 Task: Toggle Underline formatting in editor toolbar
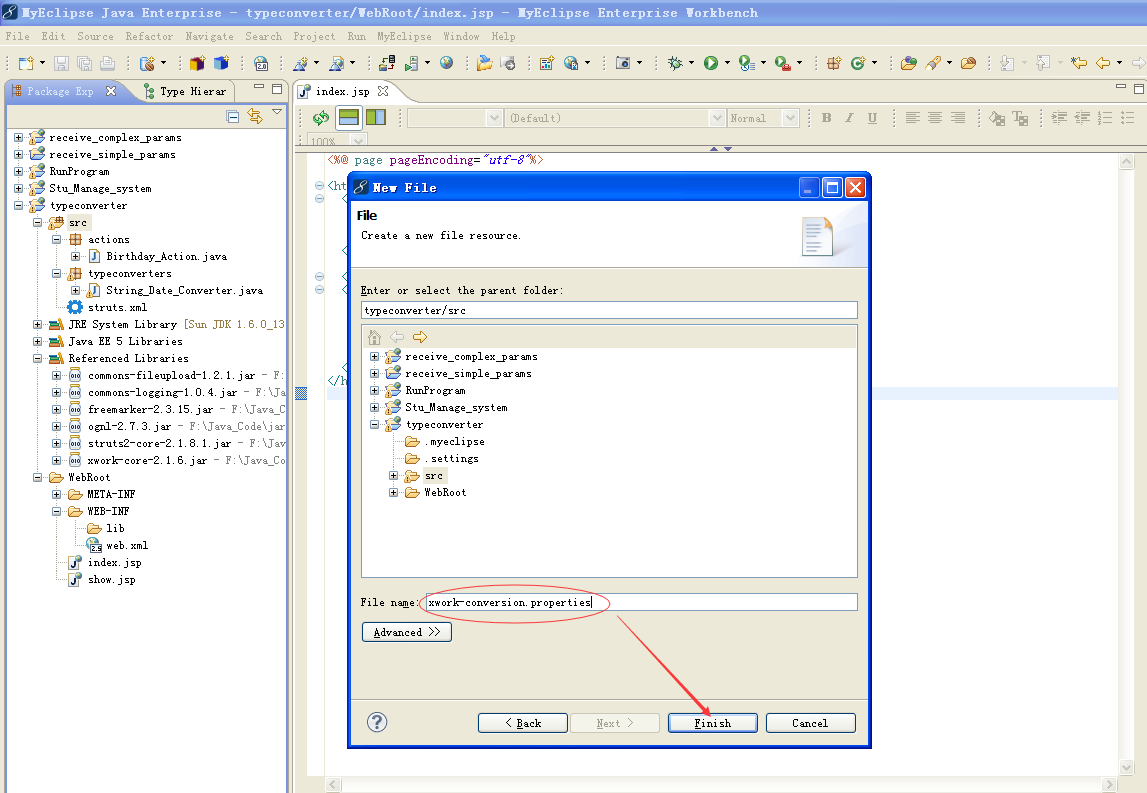(872, 118)
